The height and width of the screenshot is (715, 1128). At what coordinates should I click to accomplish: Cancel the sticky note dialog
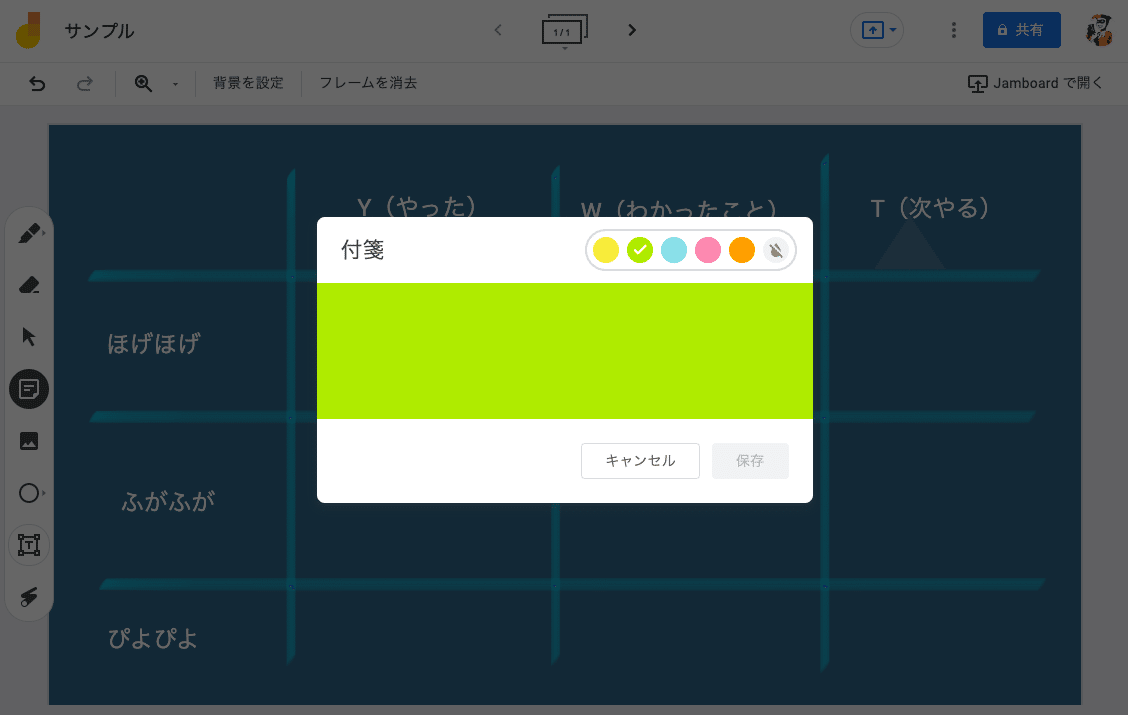[640, 461]
